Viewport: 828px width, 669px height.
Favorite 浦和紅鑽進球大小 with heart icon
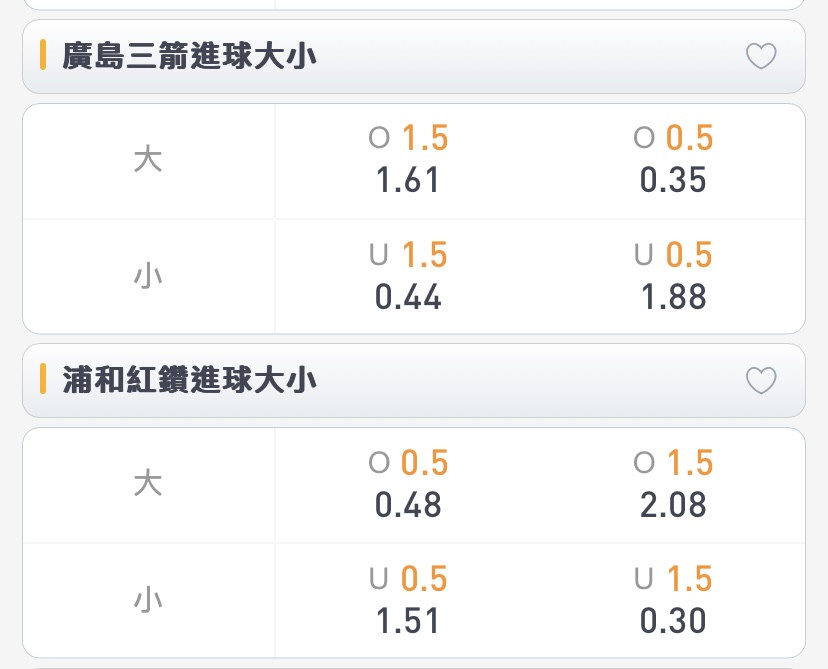(x=761, y=380)
